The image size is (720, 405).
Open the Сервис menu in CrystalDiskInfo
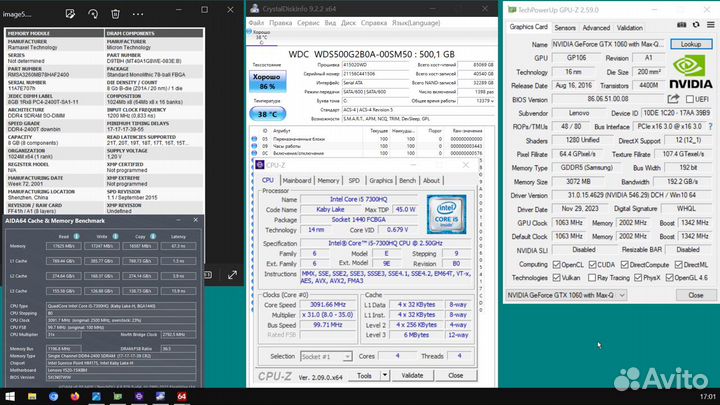(308, 22)
